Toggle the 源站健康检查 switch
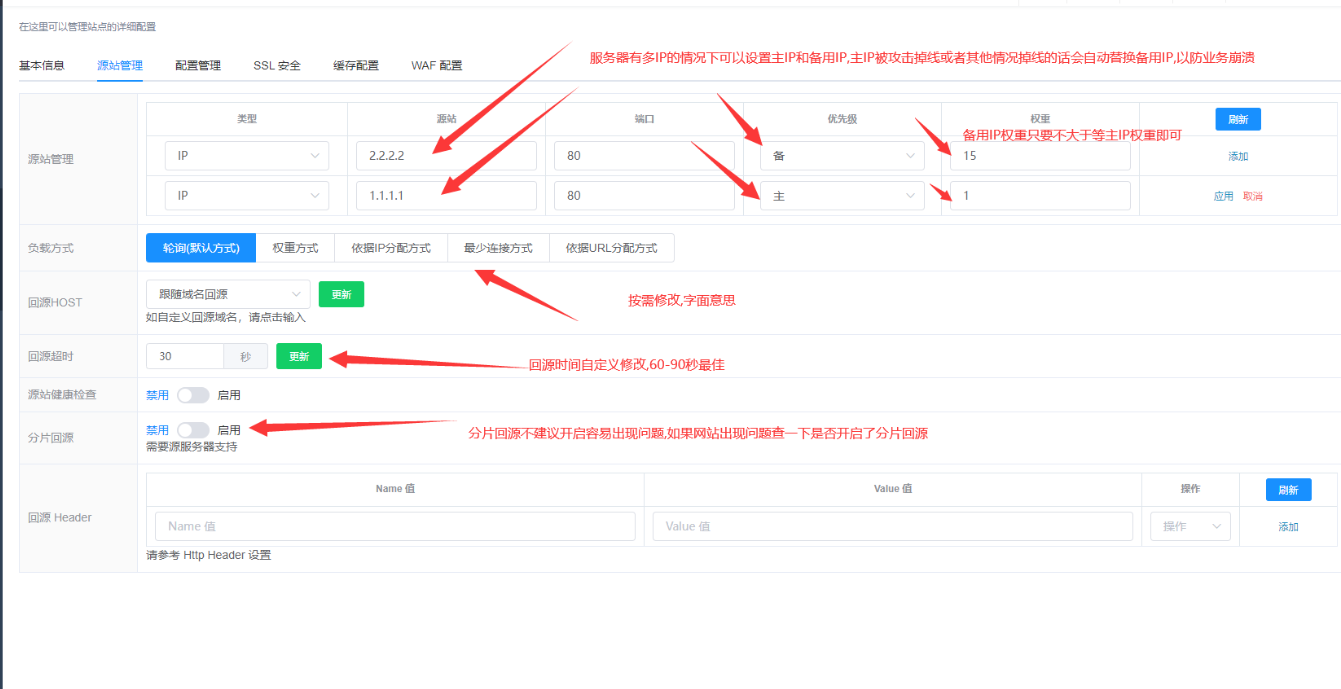The image size is (1341, 689). point(193,395)
